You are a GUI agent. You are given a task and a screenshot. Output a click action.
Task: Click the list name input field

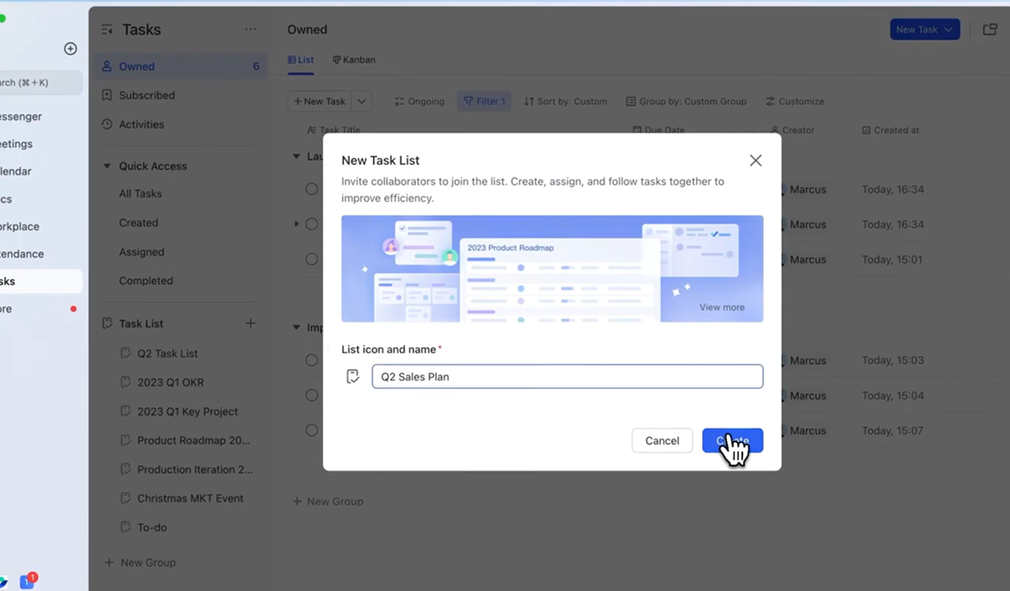tap(566, 377)
